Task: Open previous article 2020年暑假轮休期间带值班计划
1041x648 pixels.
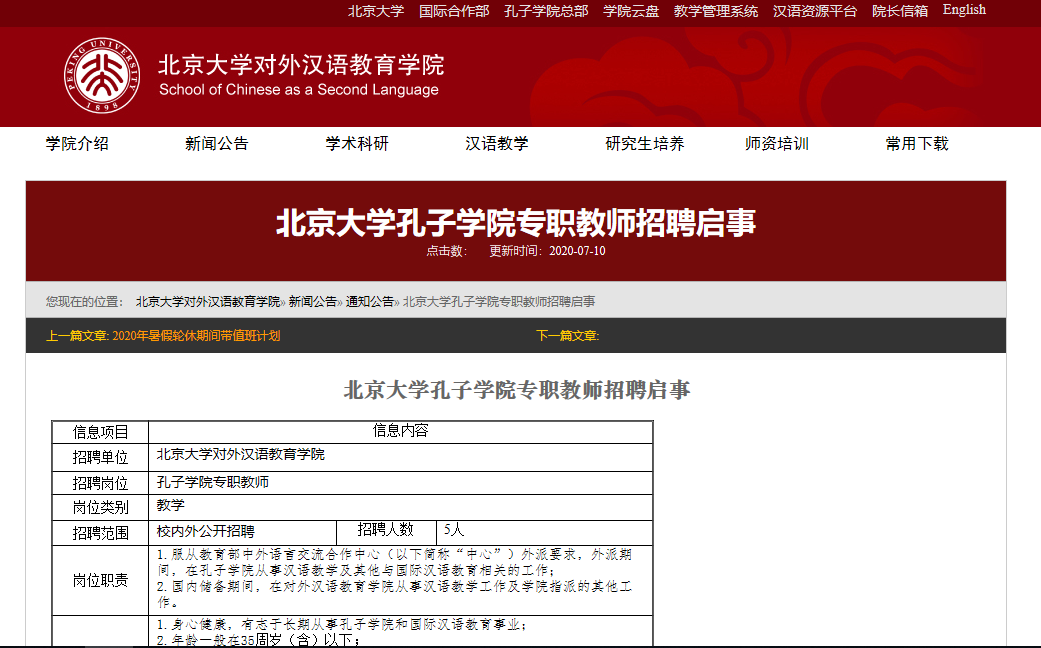Action: [196, 336]
